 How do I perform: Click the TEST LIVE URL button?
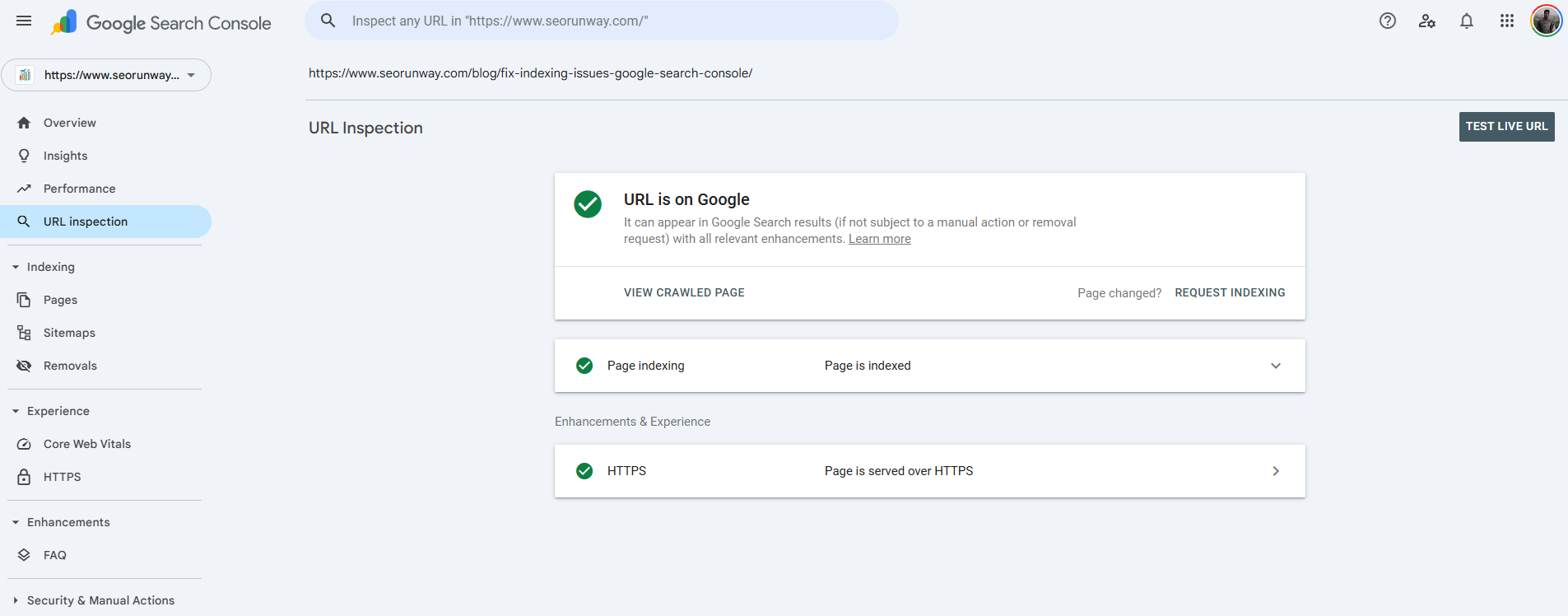[x=1506, y=127]
